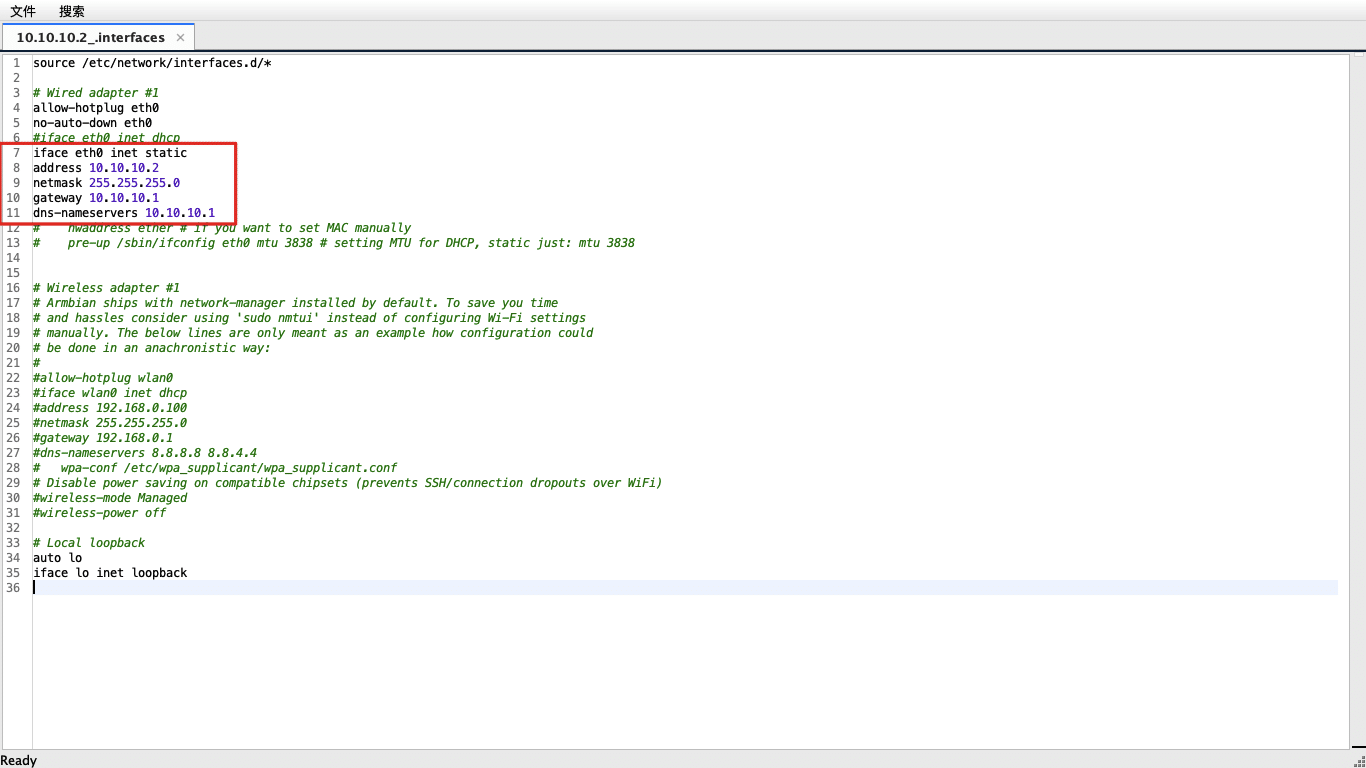Click the 'iface eth0 inet static' line
Screen dimensions: 1366x768
click(x=110, y=153)
